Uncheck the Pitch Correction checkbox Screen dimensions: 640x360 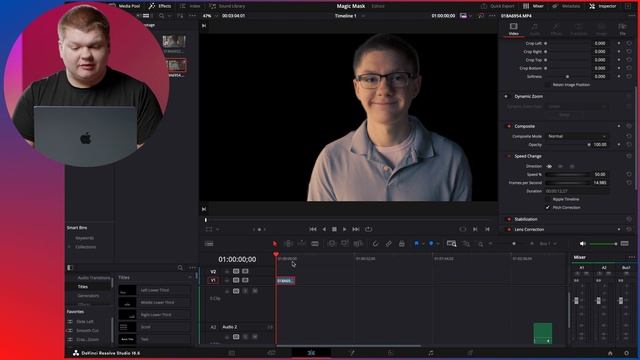click(x=547, y=207)
